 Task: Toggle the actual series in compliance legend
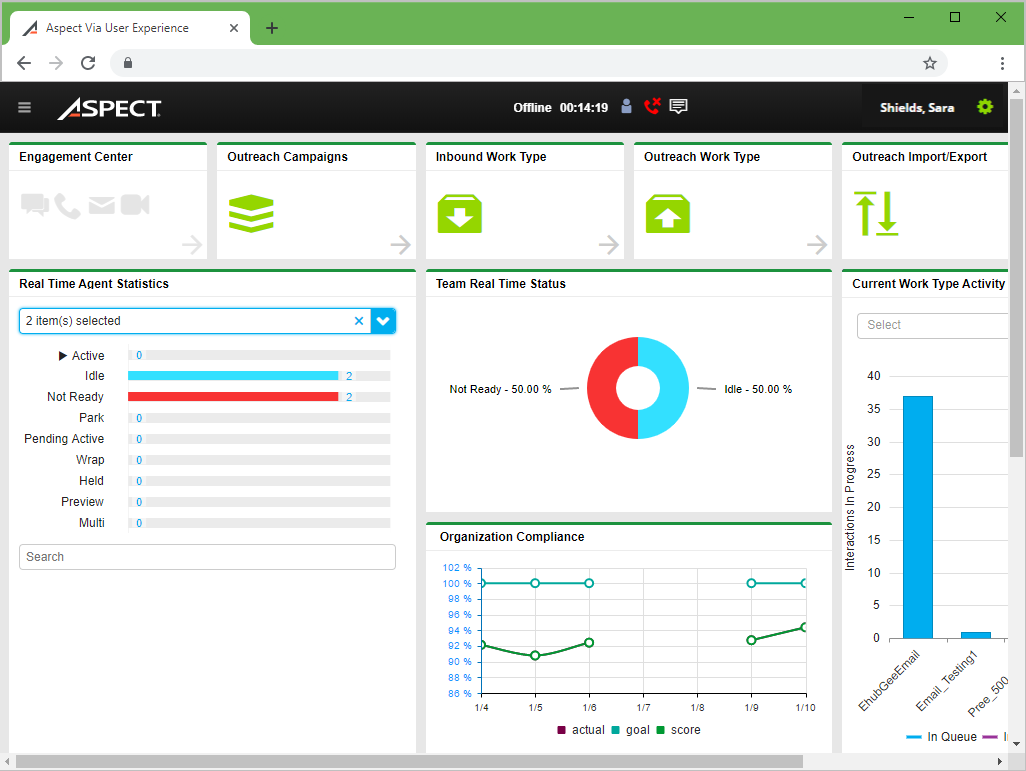coord(580,730)
